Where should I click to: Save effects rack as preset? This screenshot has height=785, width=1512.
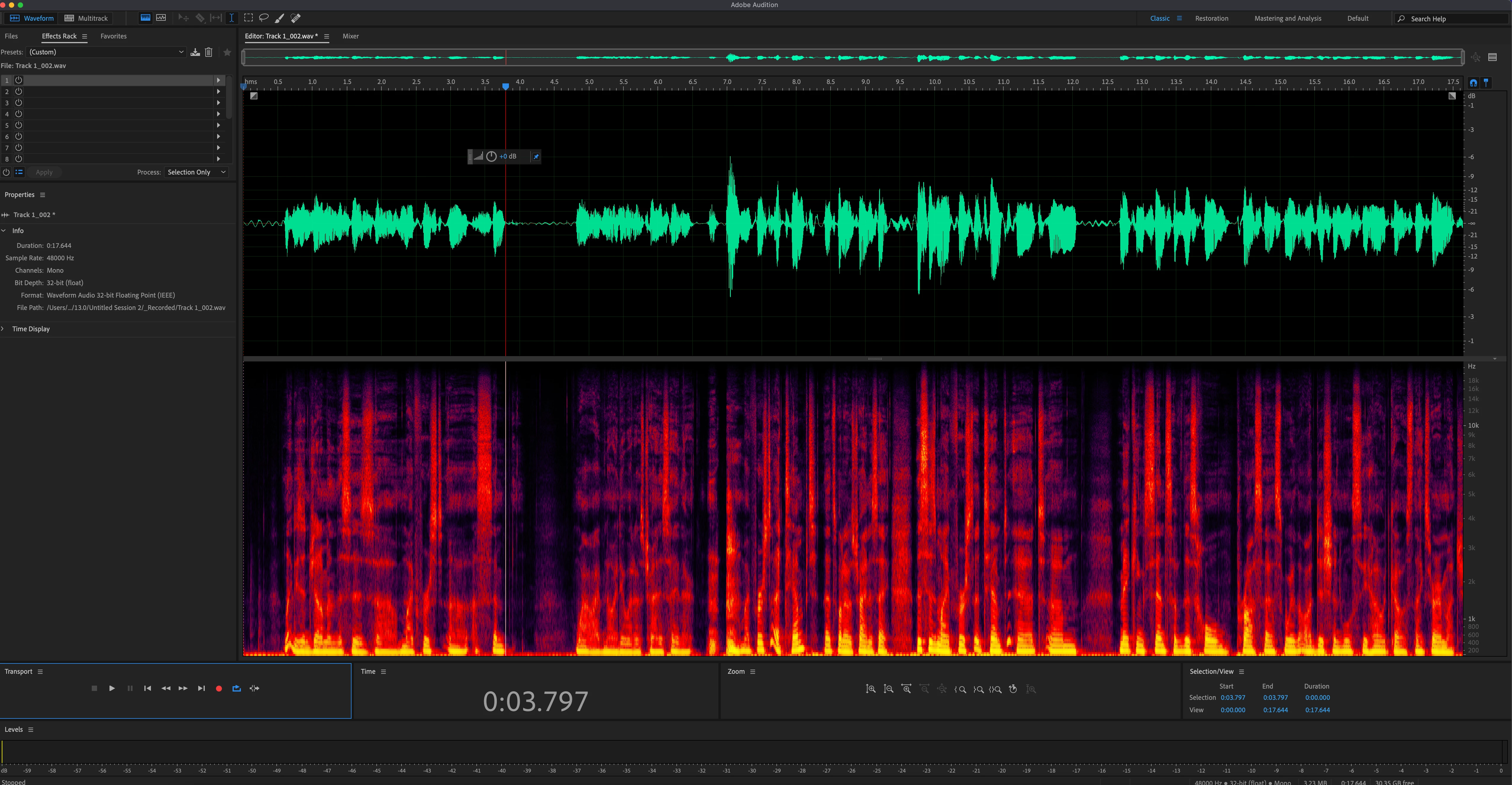tap(195, 52)
